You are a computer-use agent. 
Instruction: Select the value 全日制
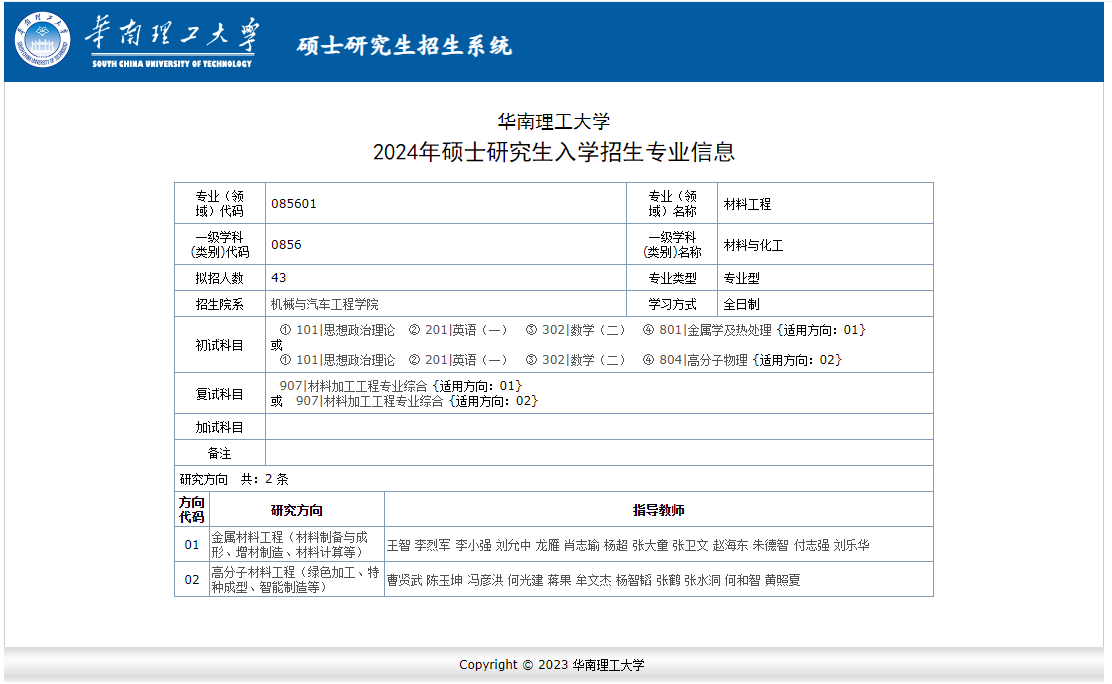[741, 304]
